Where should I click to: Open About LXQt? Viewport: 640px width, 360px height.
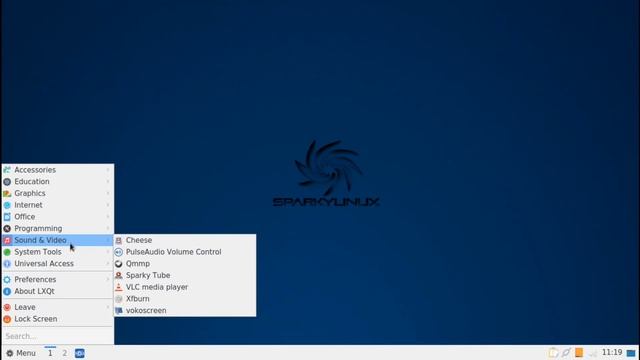[x=58, y=291]
